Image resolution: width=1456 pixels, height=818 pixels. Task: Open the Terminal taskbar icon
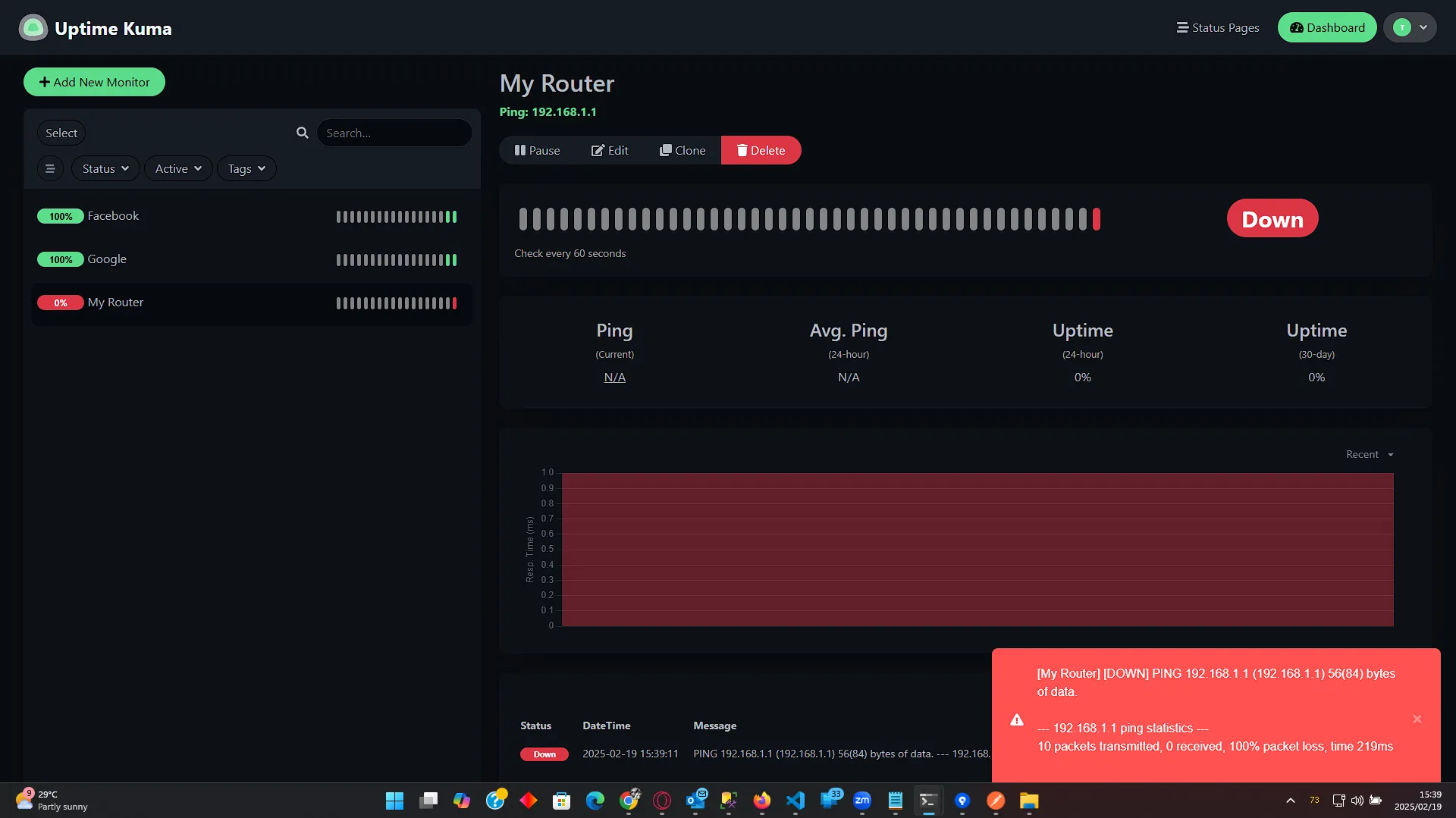928,801
